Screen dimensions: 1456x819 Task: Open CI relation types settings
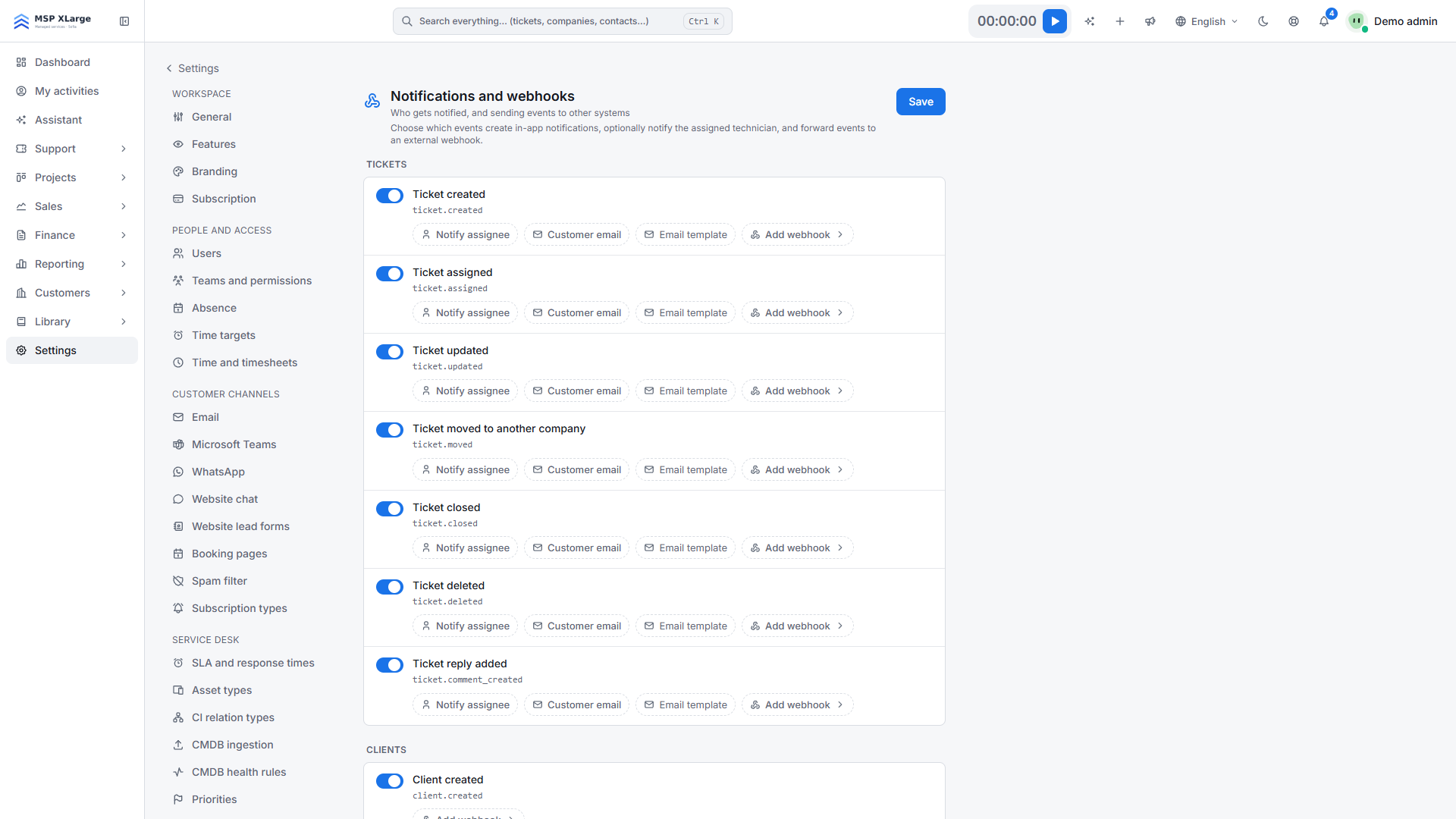[x=233, y=717]
